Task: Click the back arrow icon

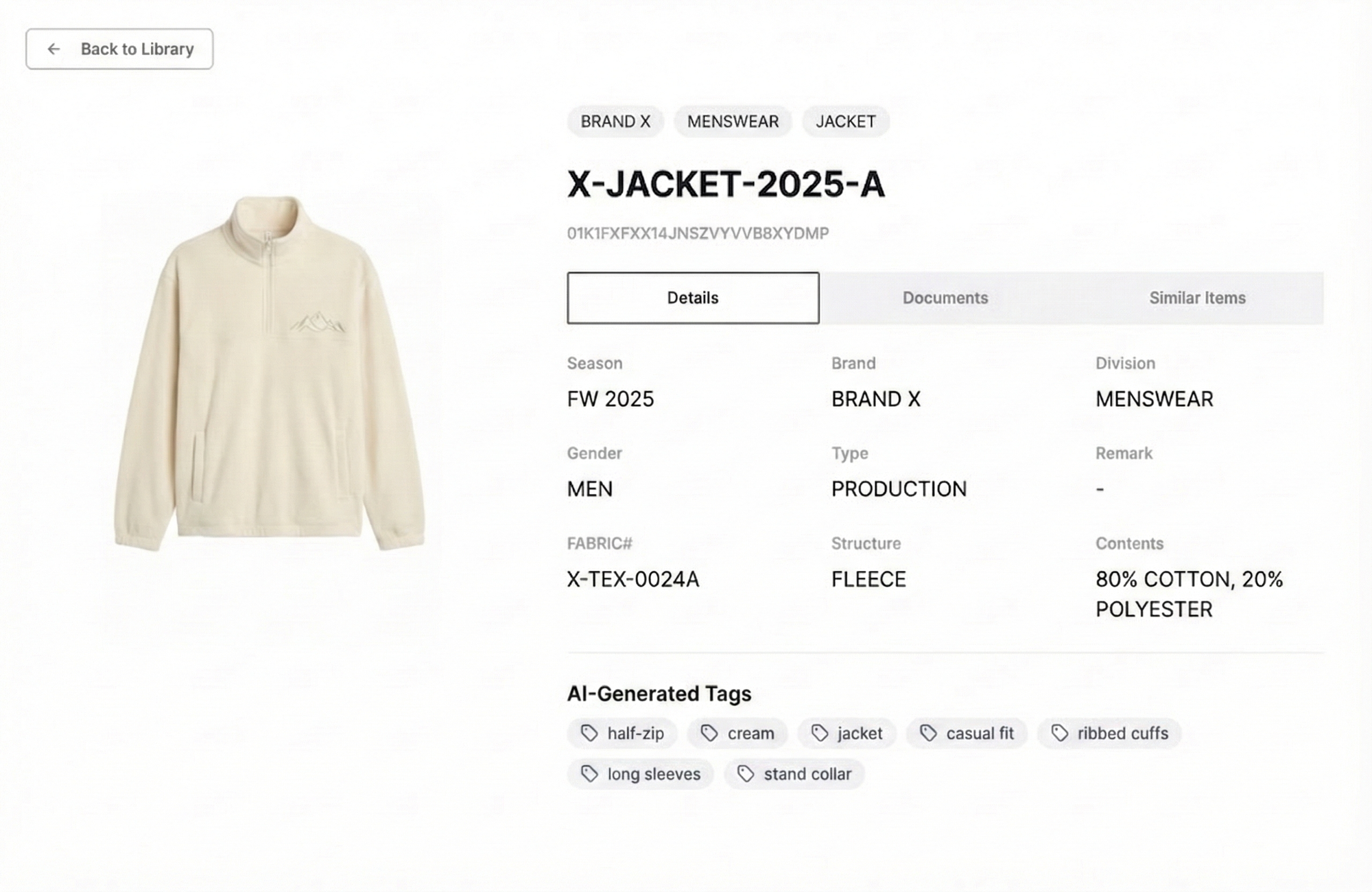Action: coord(54,49)
